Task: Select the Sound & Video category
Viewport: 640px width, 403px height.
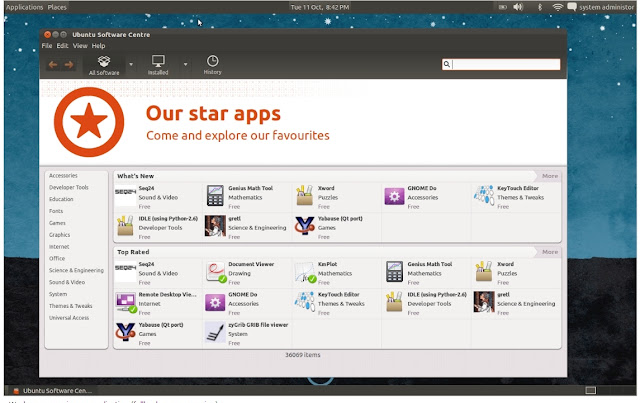Action: (67, 282)
